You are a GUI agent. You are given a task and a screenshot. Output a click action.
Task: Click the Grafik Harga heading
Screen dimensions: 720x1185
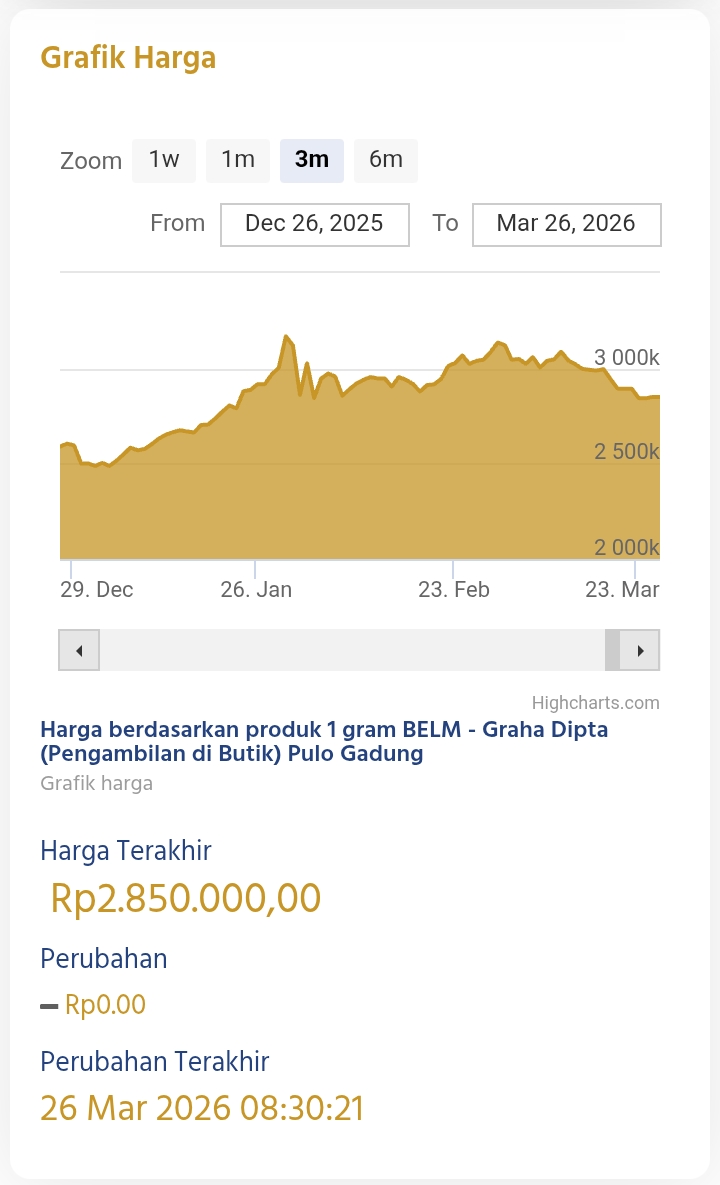128,58
